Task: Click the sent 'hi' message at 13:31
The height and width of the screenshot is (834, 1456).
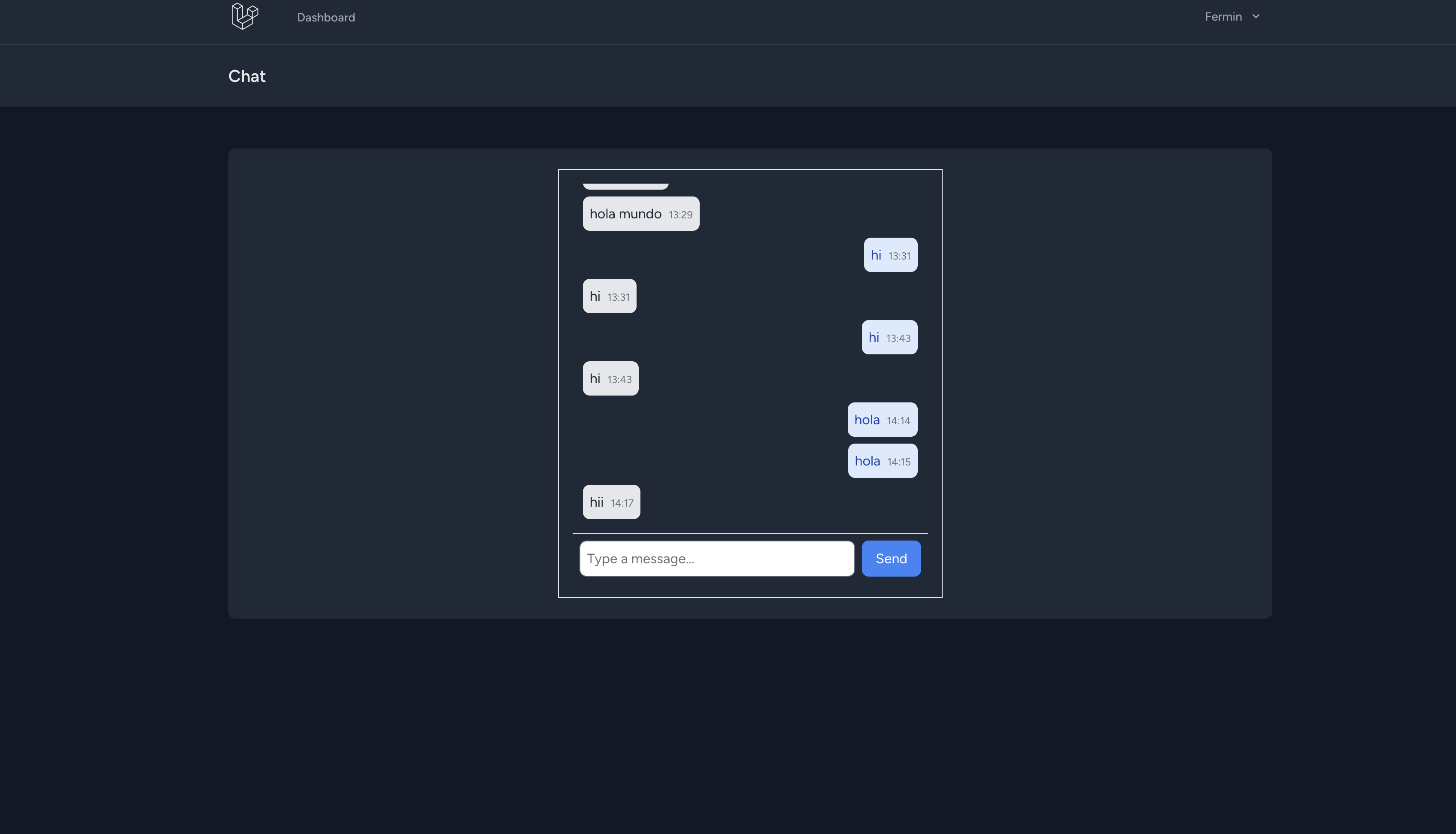Action: pyautogui.click(x=890, y=255)
